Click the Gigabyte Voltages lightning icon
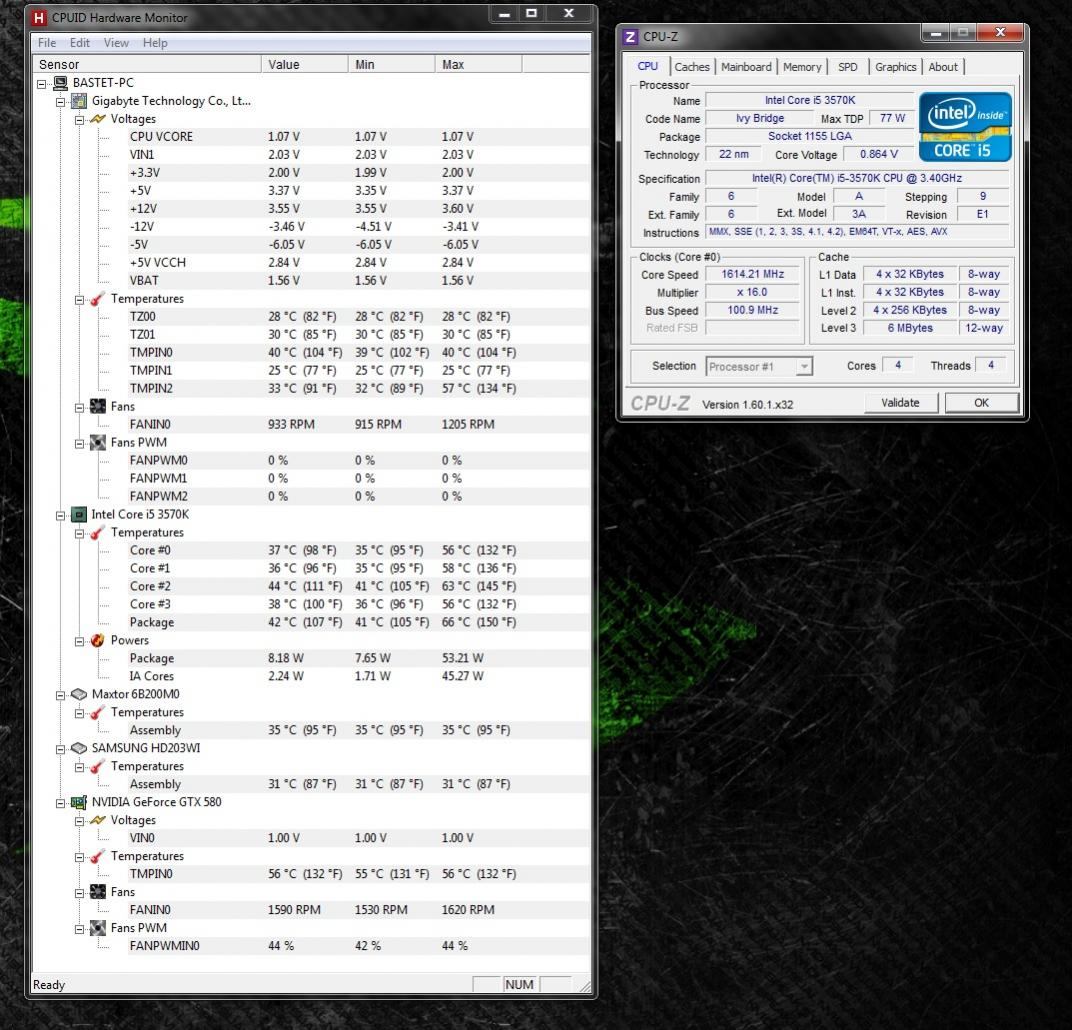This screenshot has width=1072, height=1030. point(98,119)
